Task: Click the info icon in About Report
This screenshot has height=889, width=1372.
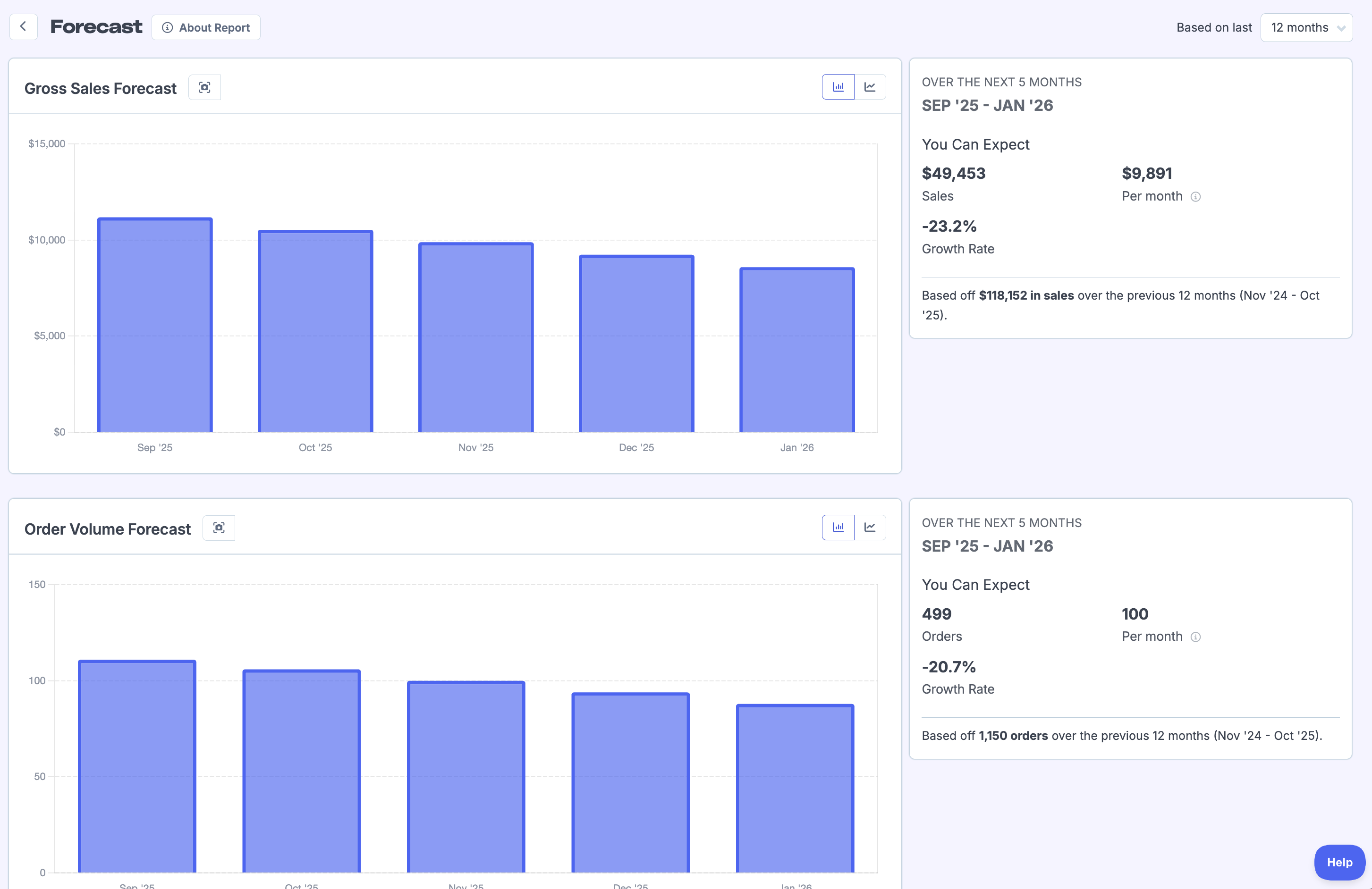Action: (x=167, y=28)
